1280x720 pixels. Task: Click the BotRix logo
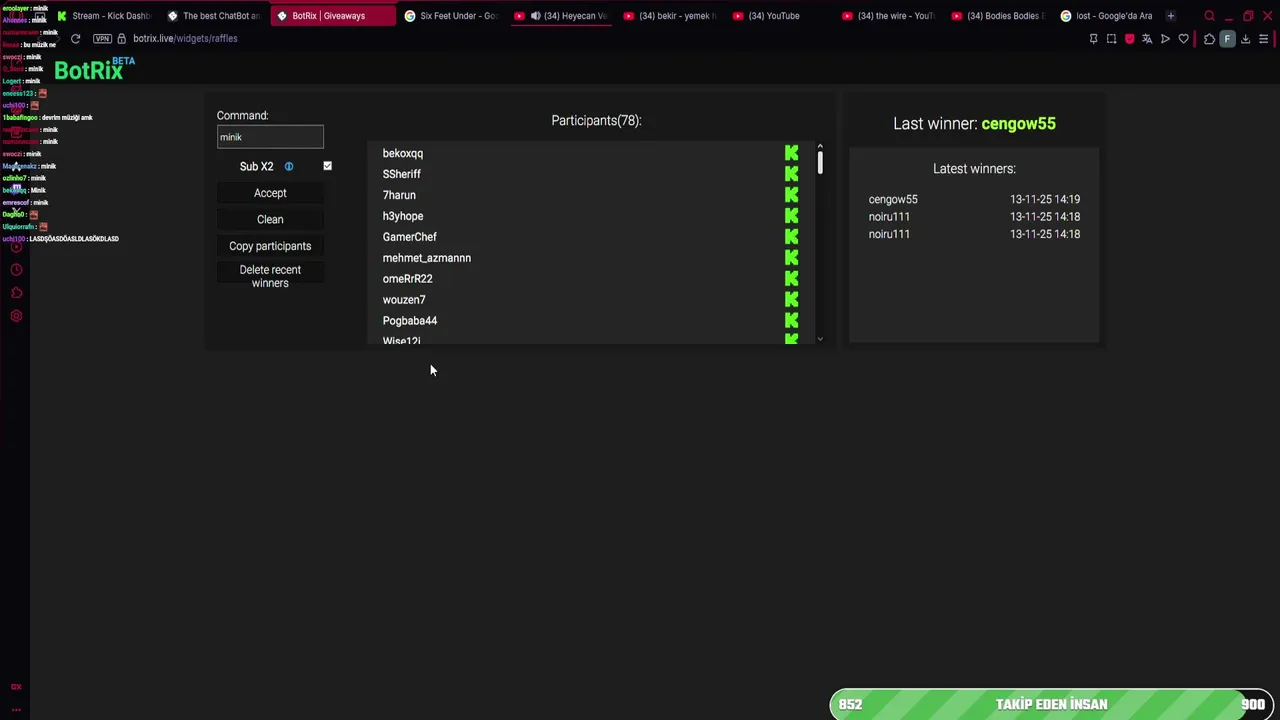94,69
